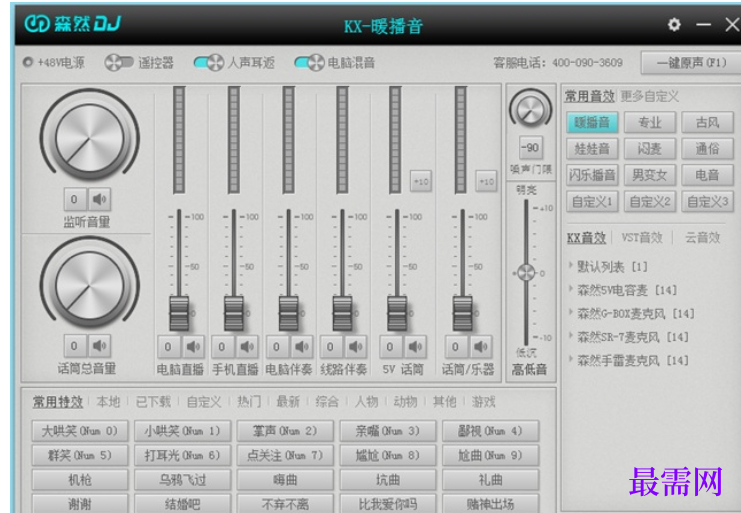Select the VST音效 tab
This screenshot has height=513, width=741.
(x=642, y=238)
